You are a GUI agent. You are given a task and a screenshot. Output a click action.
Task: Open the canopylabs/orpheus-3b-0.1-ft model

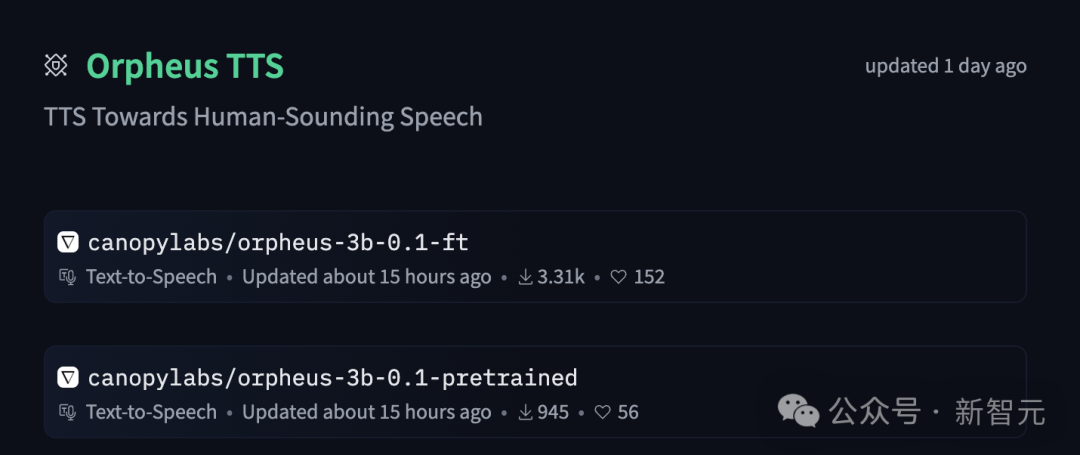pyautogui.click(x=278, y=242)
